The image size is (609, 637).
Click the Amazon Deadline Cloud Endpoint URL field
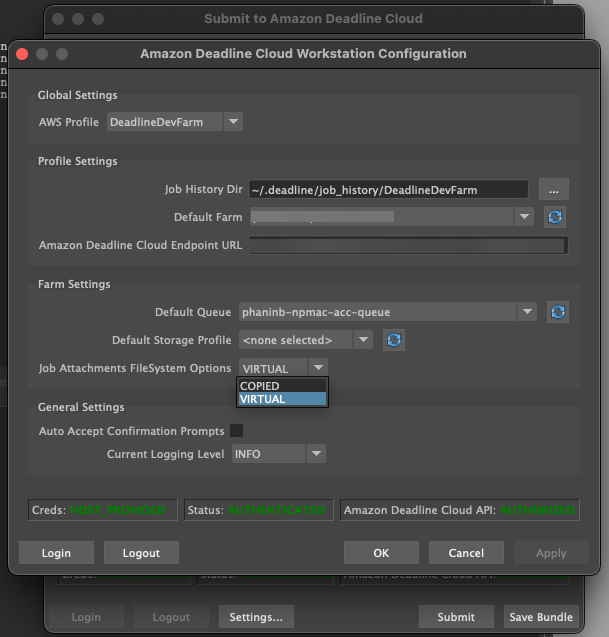408,245
